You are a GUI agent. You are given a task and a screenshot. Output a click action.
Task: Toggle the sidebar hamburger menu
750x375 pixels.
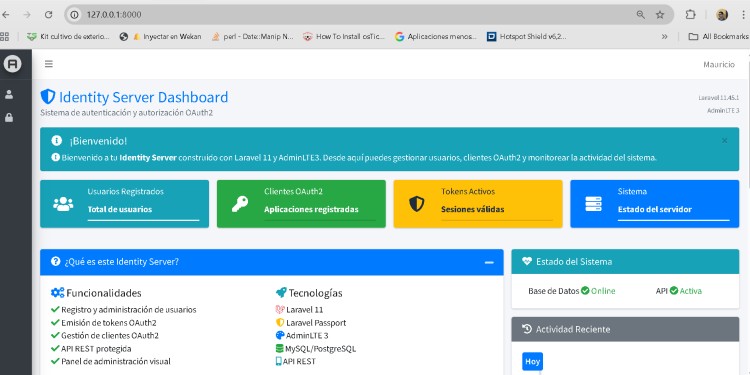pyautogui.click(x=49, y=64)
